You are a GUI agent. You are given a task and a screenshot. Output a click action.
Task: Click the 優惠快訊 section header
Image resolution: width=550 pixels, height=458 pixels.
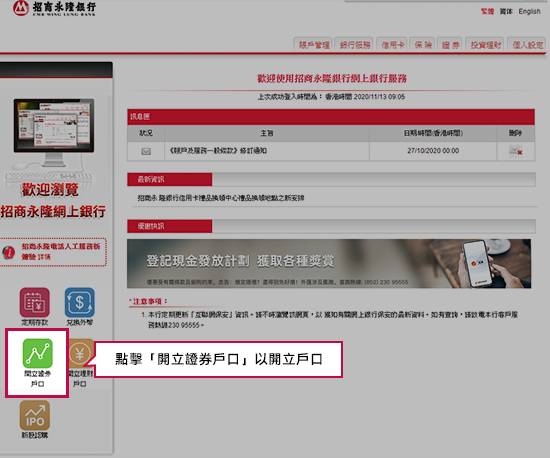[x=169, y=227]
